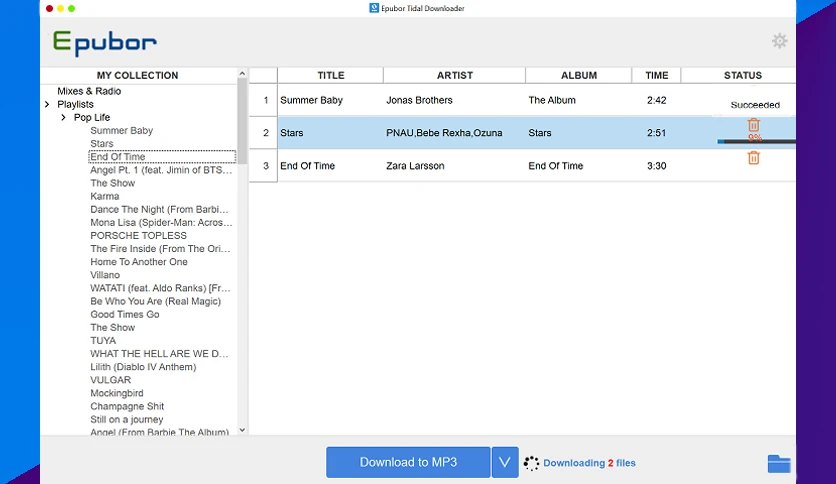Click the downloading spinner icon
This screenshot has height=484, width=836.
tap(531, 463)
